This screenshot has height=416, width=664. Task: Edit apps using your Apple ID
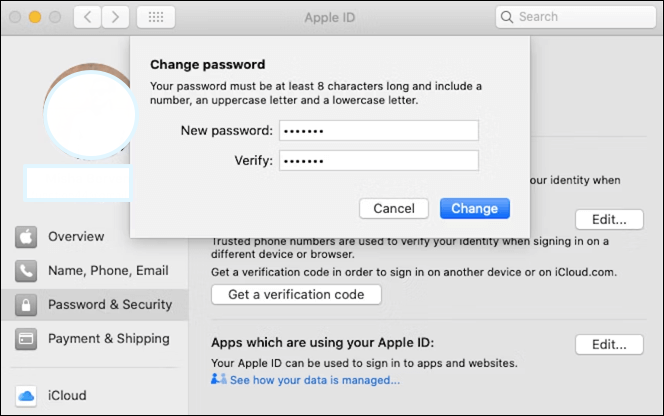pyautogui.click(x=609, y=345)
